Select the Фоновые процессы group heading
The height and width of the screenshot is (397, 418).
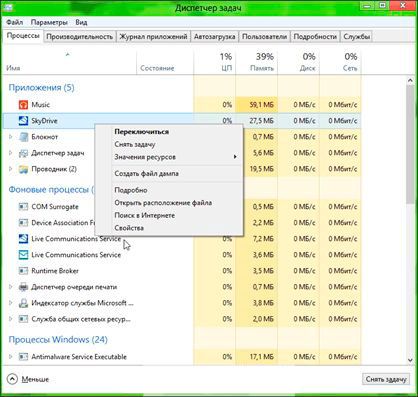[x=52, y=190]
